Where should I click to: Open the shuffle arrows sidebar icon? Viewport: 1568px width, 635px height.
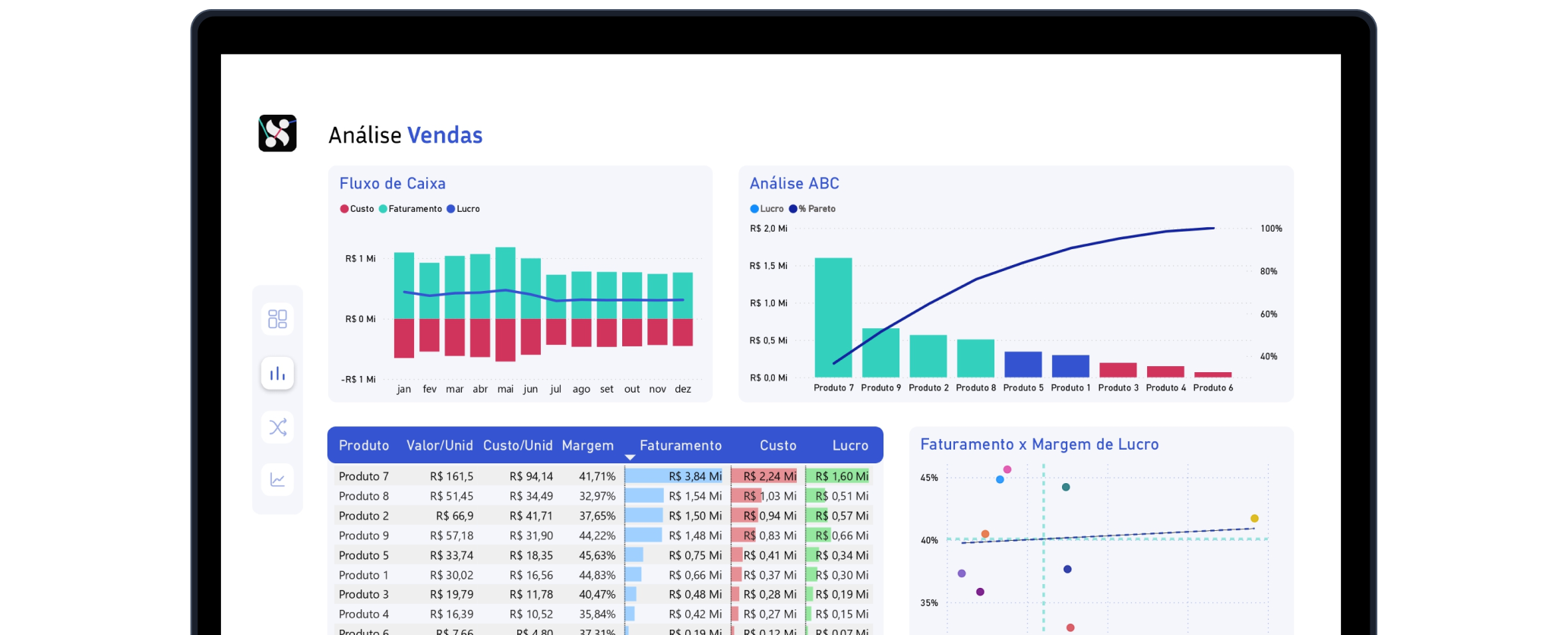click(277, 427)
